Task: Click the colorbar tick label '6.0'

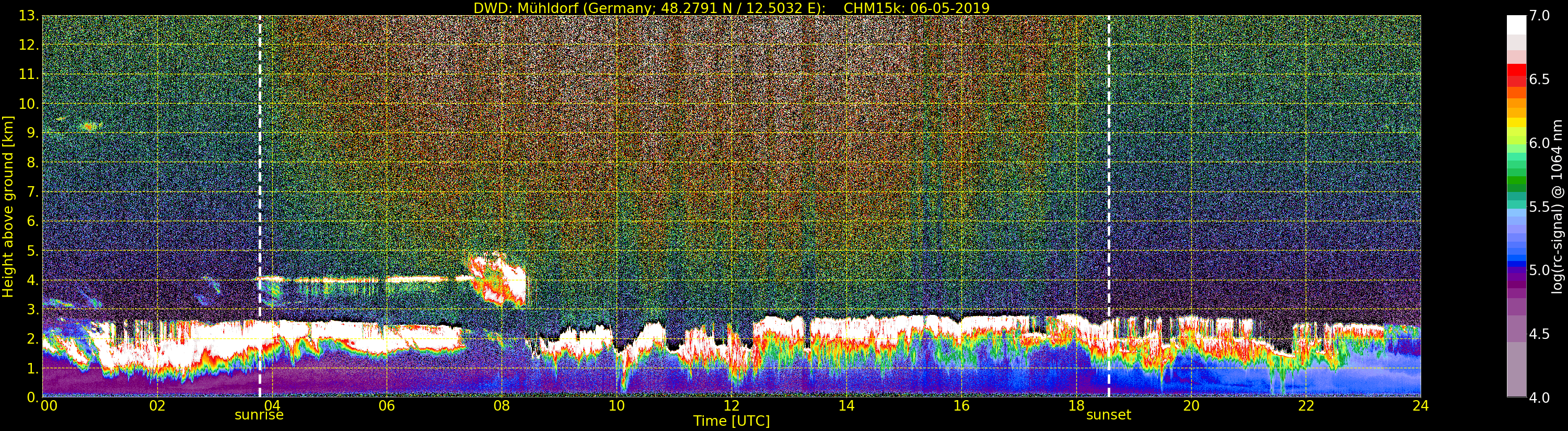Action: (1539, 143)
